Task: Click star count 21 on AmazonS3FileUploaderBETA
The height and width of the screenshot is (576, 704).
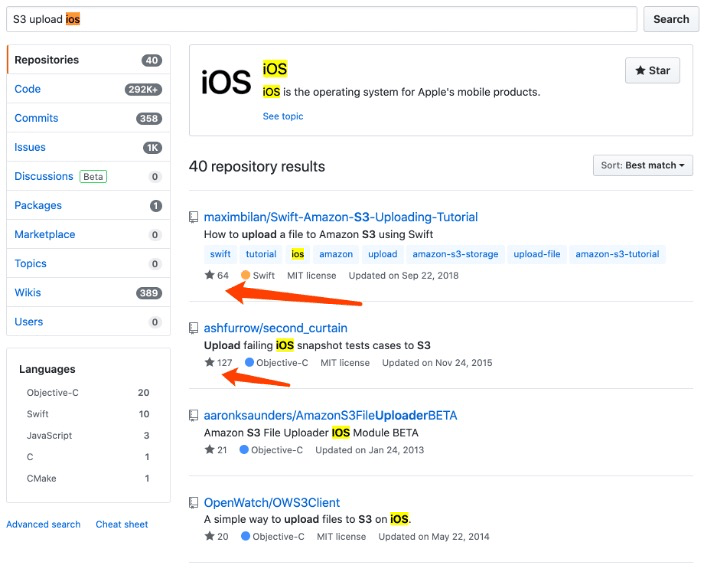Action: point(221,450)
